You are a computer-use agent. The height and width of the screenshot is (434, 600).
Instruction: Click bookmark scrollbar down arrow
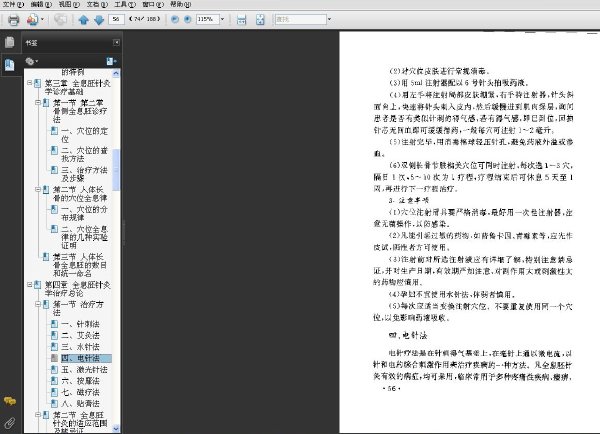click(116, 429)
